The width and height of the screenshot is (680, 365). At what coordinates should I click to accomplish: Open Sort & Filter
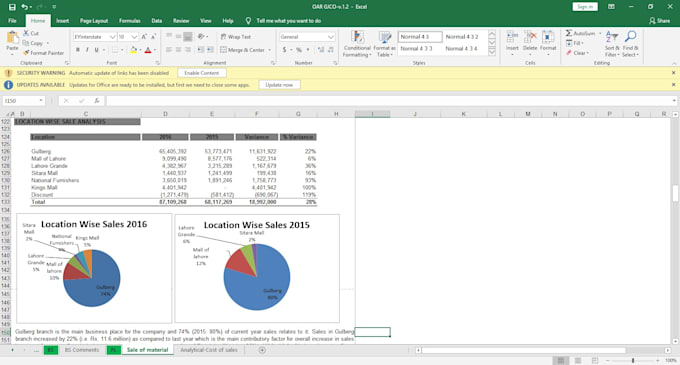[611, 44]
